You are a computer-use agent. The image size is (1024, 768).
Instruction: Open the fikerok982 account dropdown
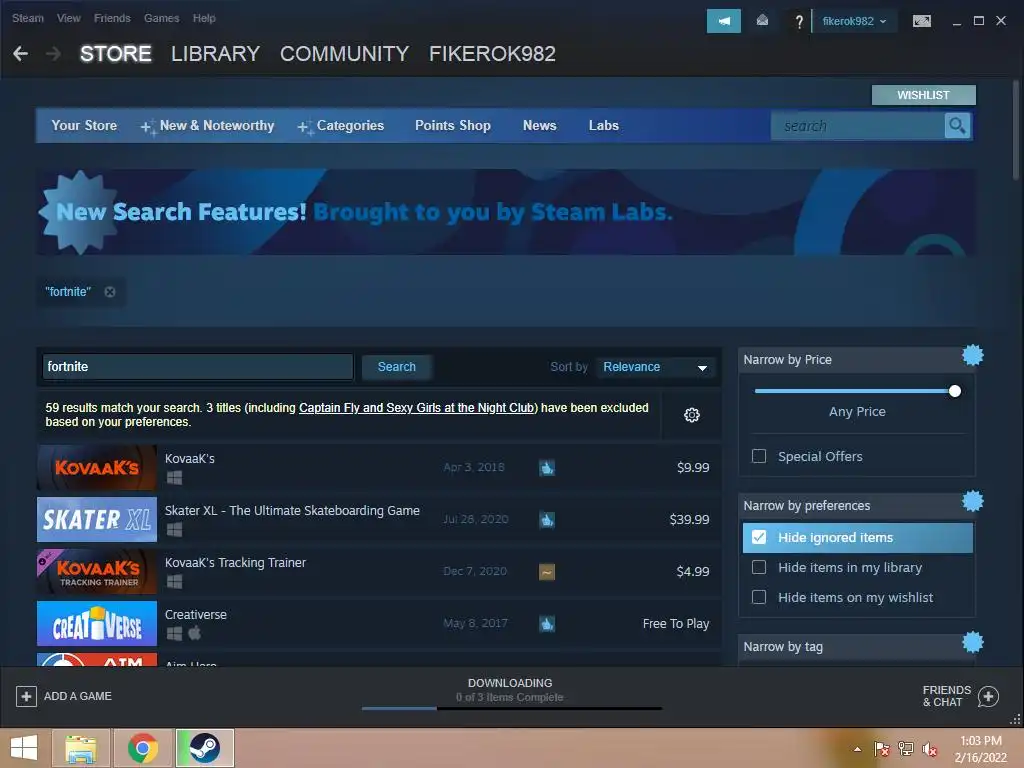[854, 21]
